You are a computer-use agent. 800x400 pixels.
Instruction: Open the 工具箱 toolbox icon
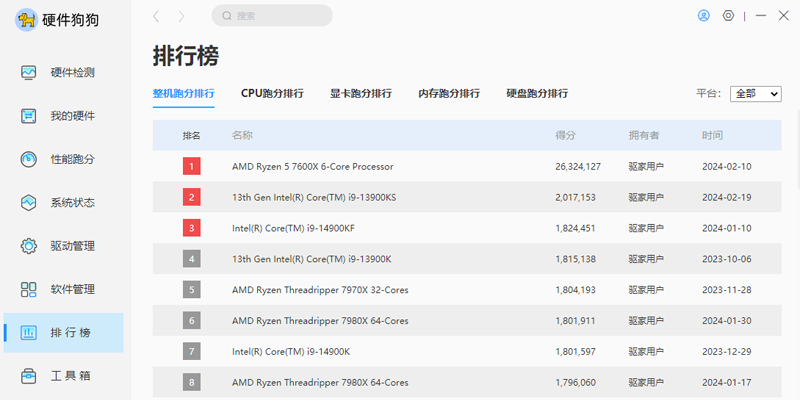29,376
